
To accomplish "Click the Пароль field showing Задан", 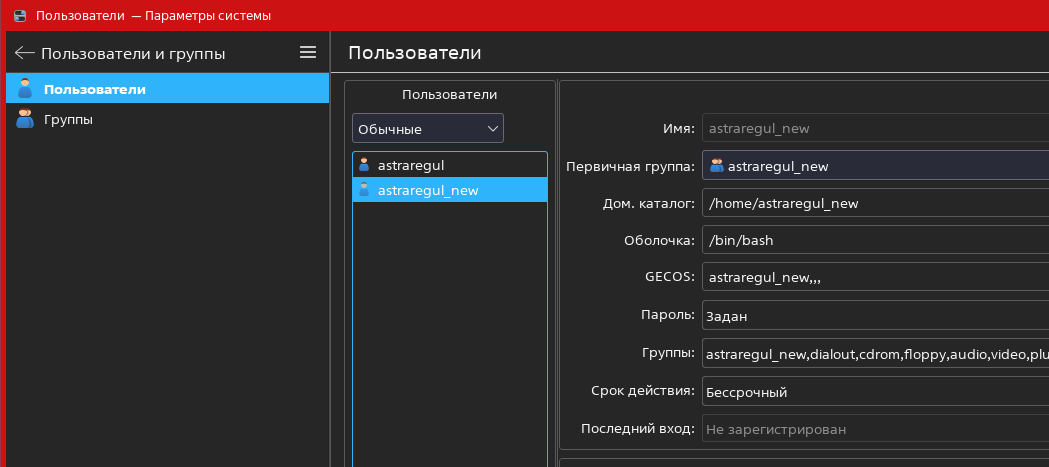I will [875, 316].
